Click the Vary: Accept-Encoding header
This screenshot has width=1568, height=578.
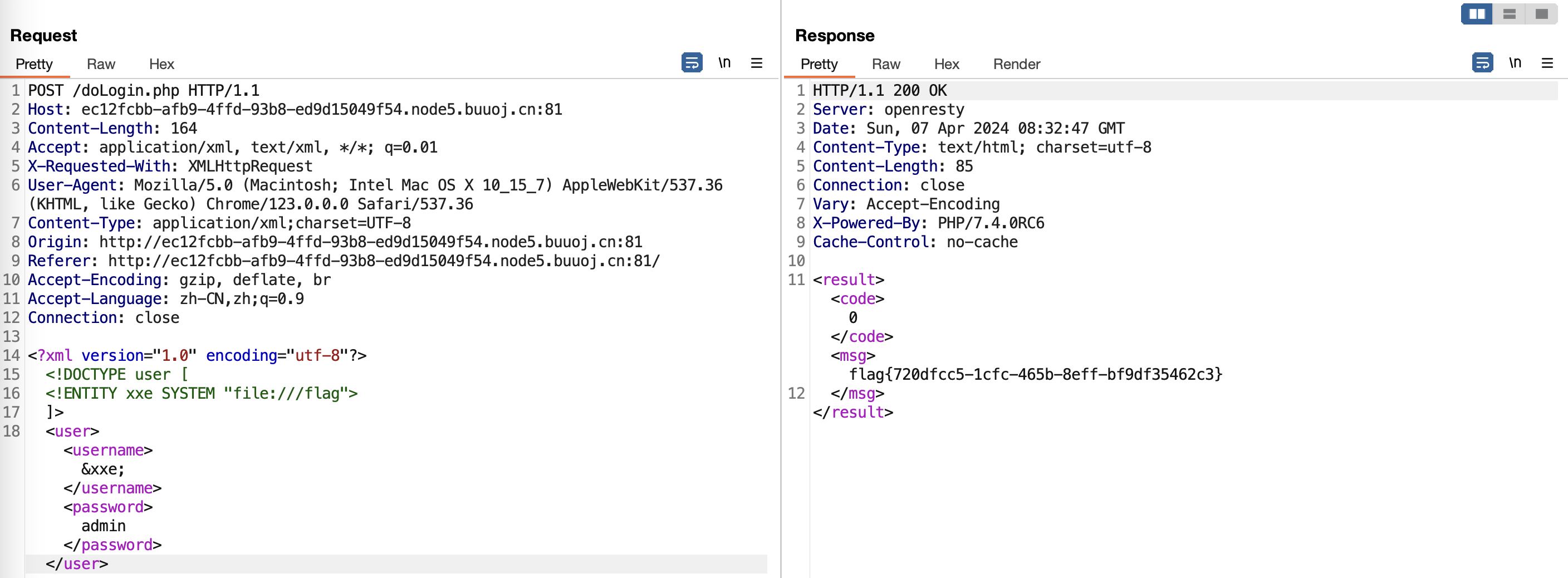coord(906,204)
